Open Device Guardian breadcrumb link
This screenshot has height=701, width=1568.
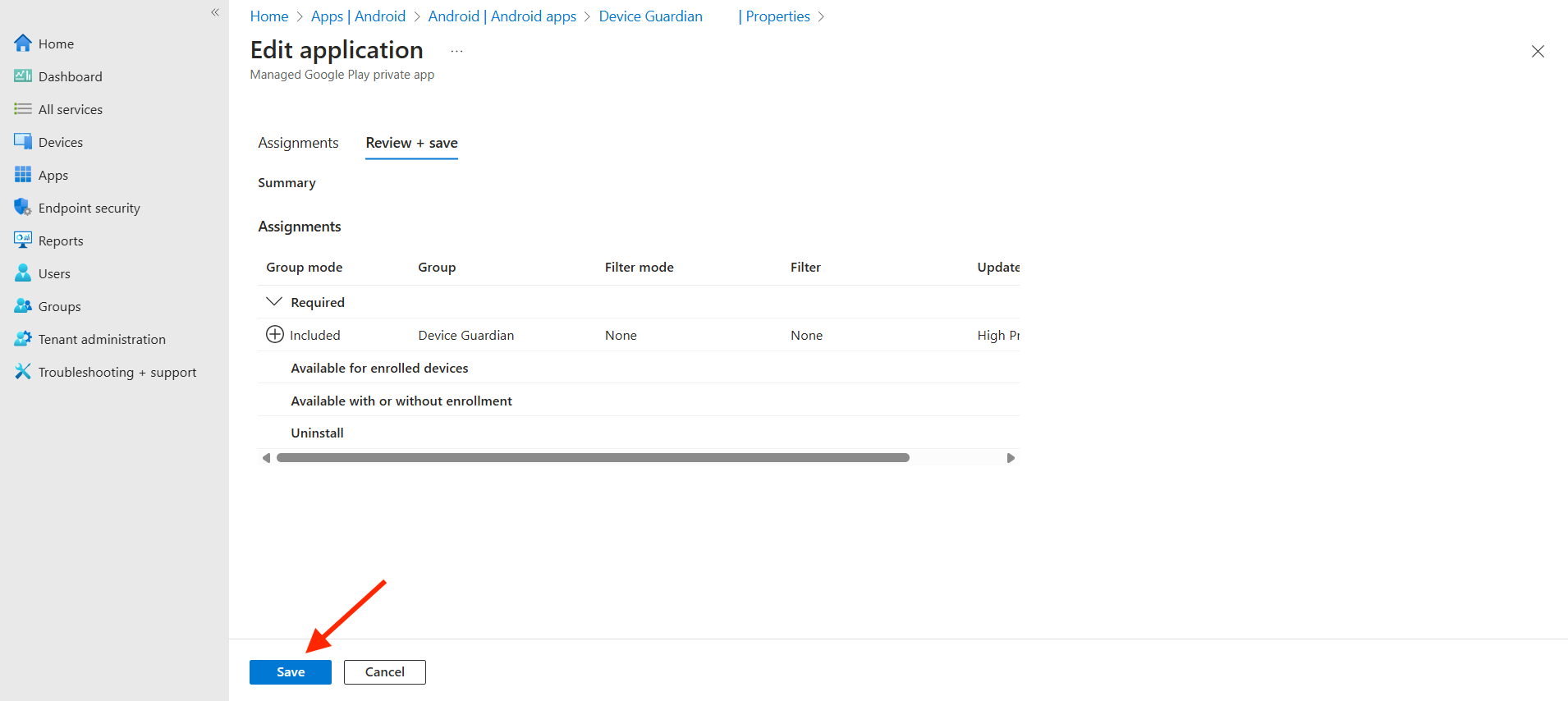(650, 16)
